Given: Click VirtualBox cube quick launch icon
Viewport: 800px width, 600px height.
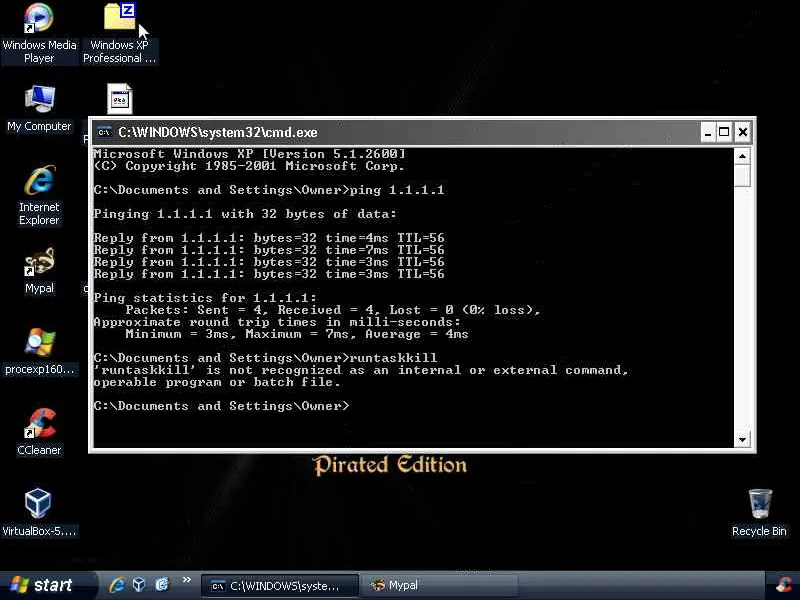Looking at the screenshot, I should pos(139,585).
